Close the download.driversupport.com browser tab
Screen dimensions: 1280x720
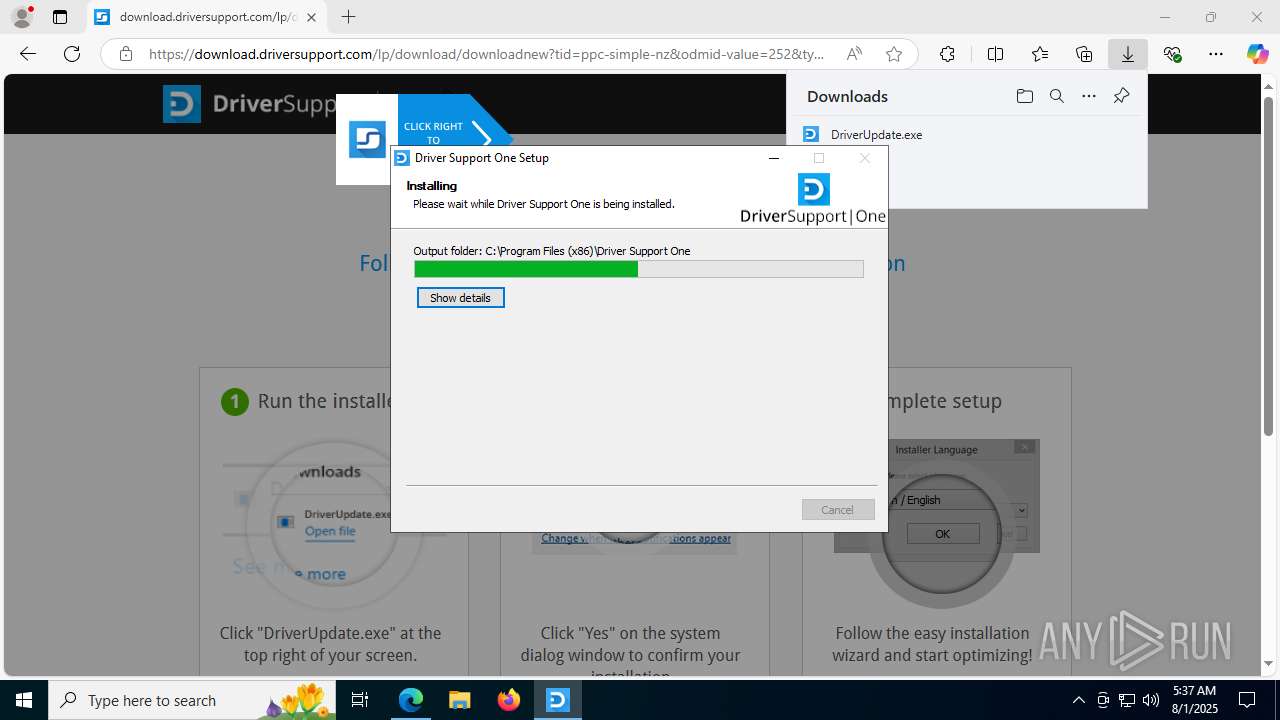point(311,17)
